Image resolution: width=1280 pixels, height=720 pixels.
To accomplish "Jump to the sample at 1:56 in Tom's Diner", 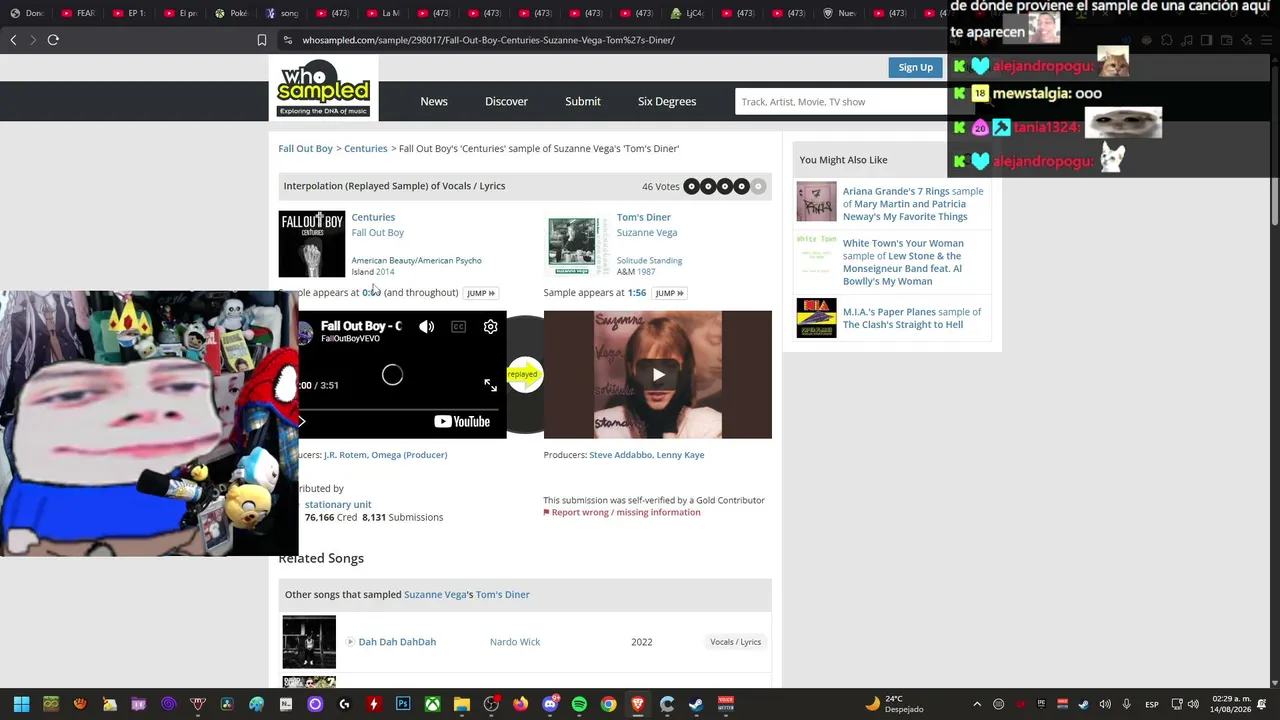I will [x=669, y=293].
